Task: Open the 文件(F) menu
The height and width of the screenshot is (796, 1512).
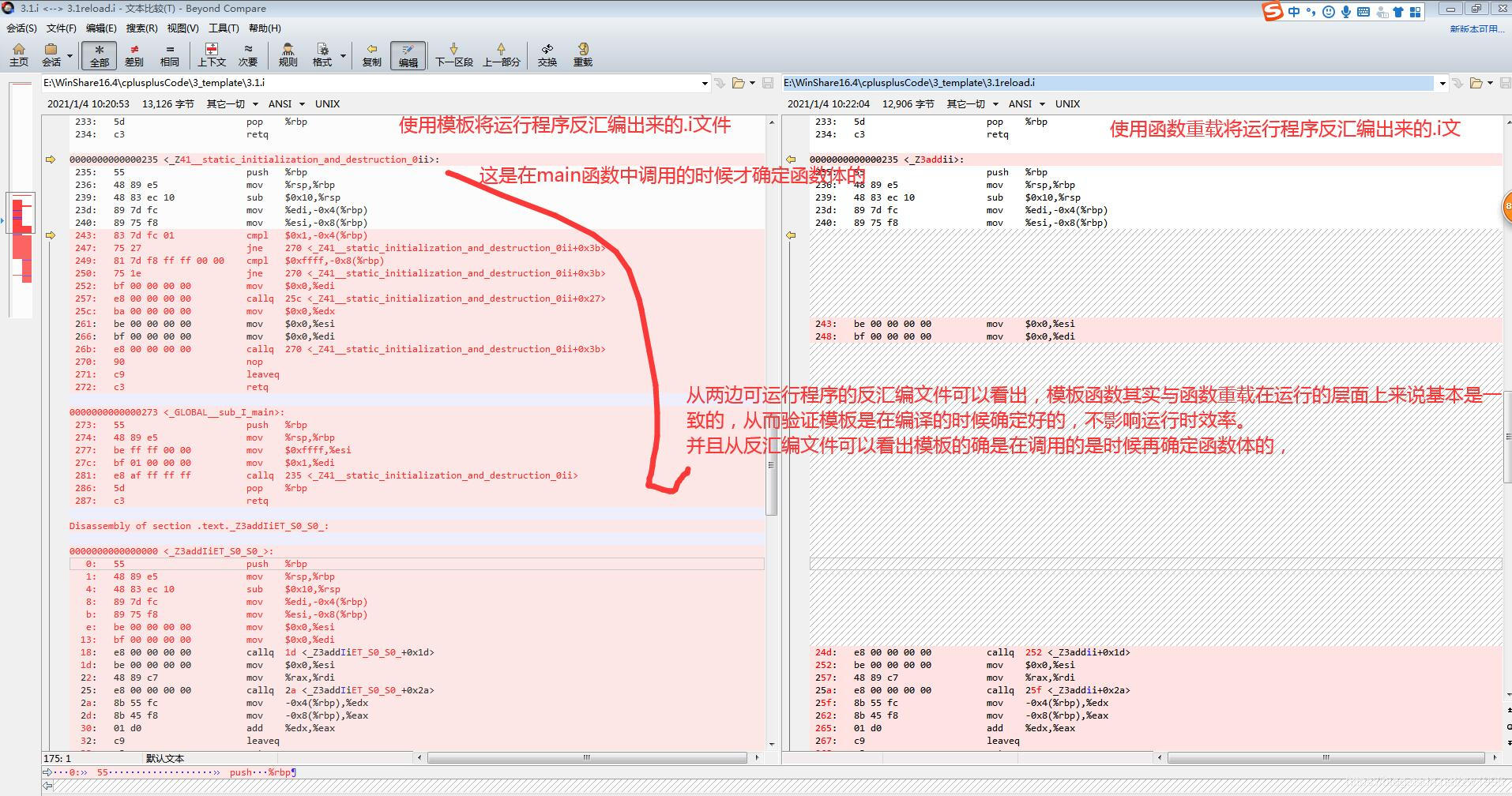Action: 62,28
